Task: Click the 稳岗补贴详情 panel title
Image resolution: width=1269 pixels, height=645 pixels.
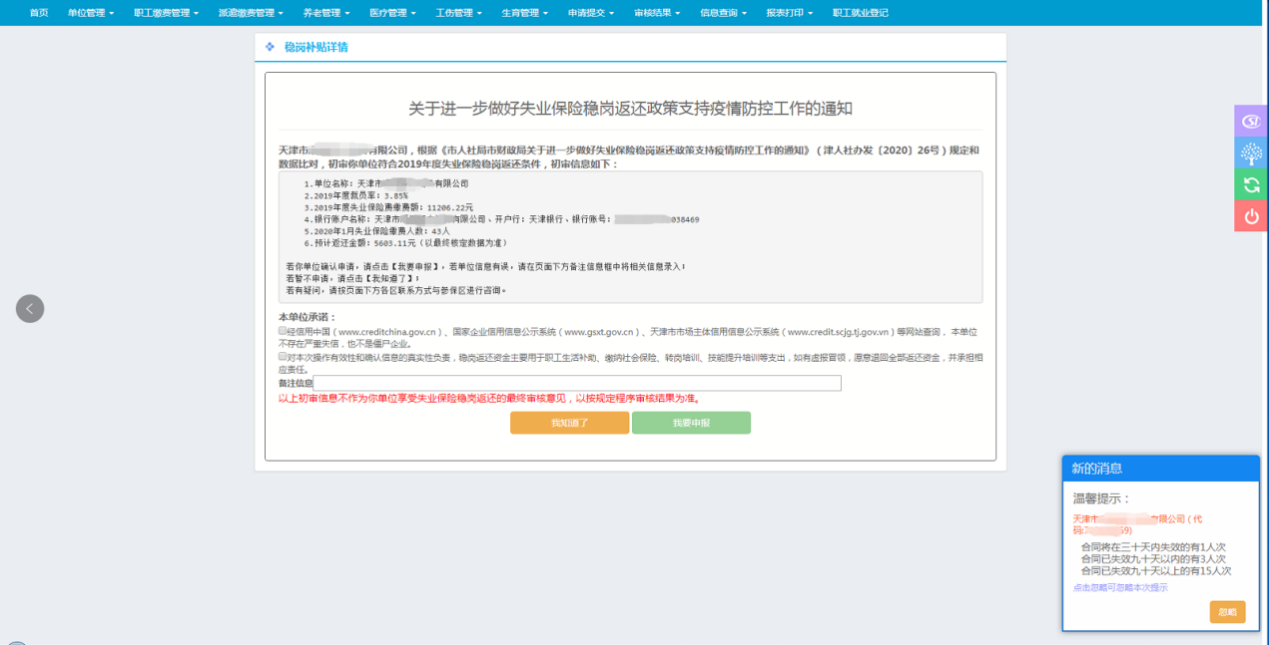Action: point(316,47)
